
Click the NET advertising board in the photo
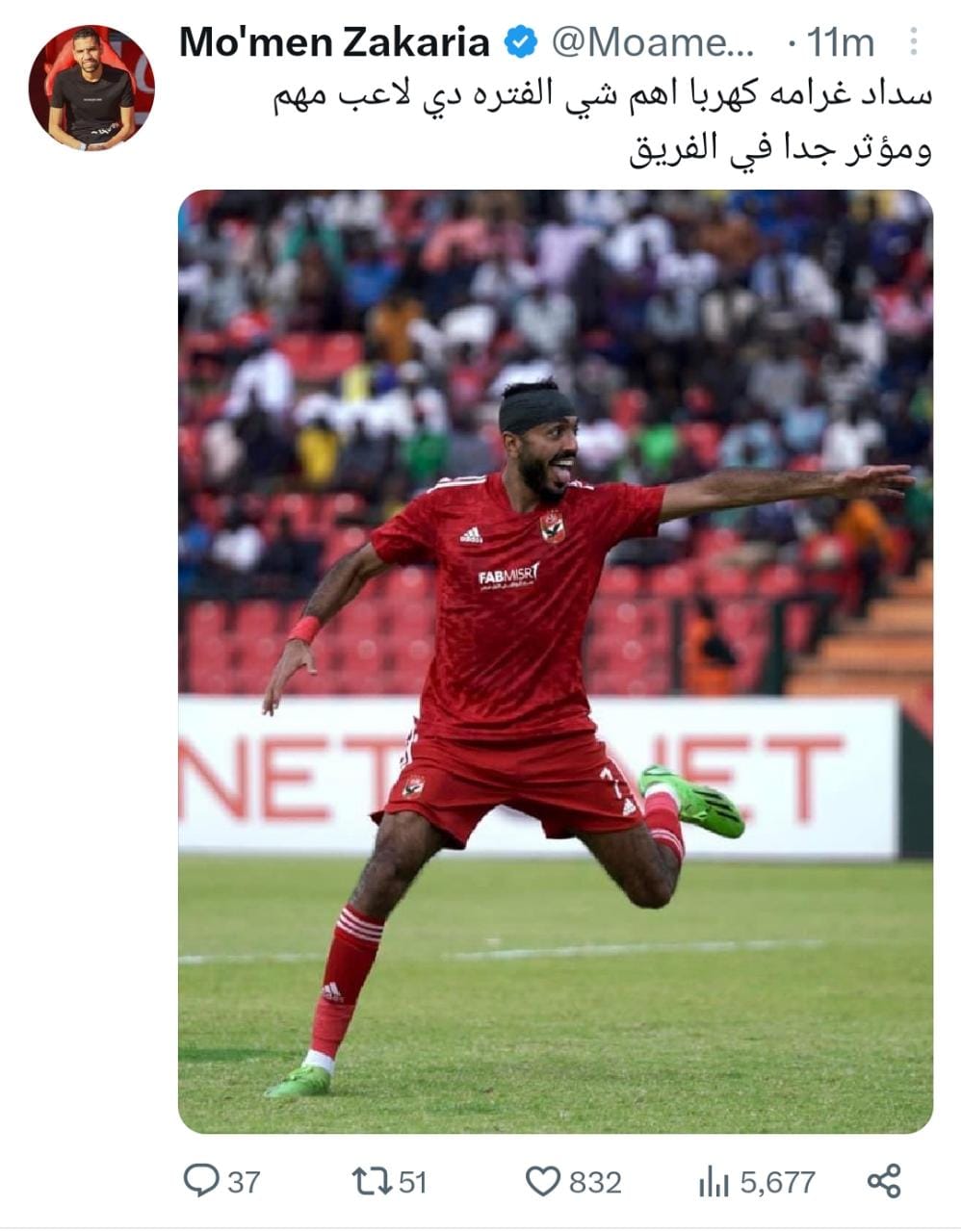pyautogui.click(x=539, y=776)
